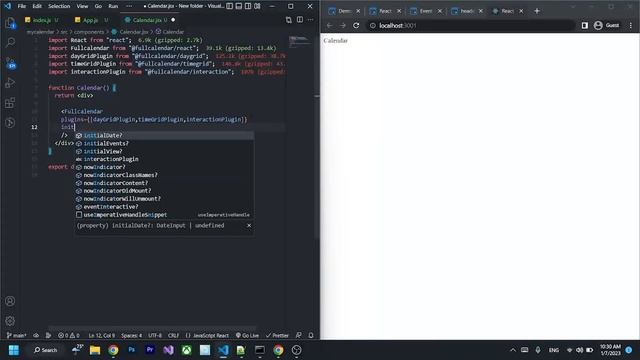The width and height of the screenshot is (640, 360).
Task: Open a new tab in Chrome
Action: (537, 11)
